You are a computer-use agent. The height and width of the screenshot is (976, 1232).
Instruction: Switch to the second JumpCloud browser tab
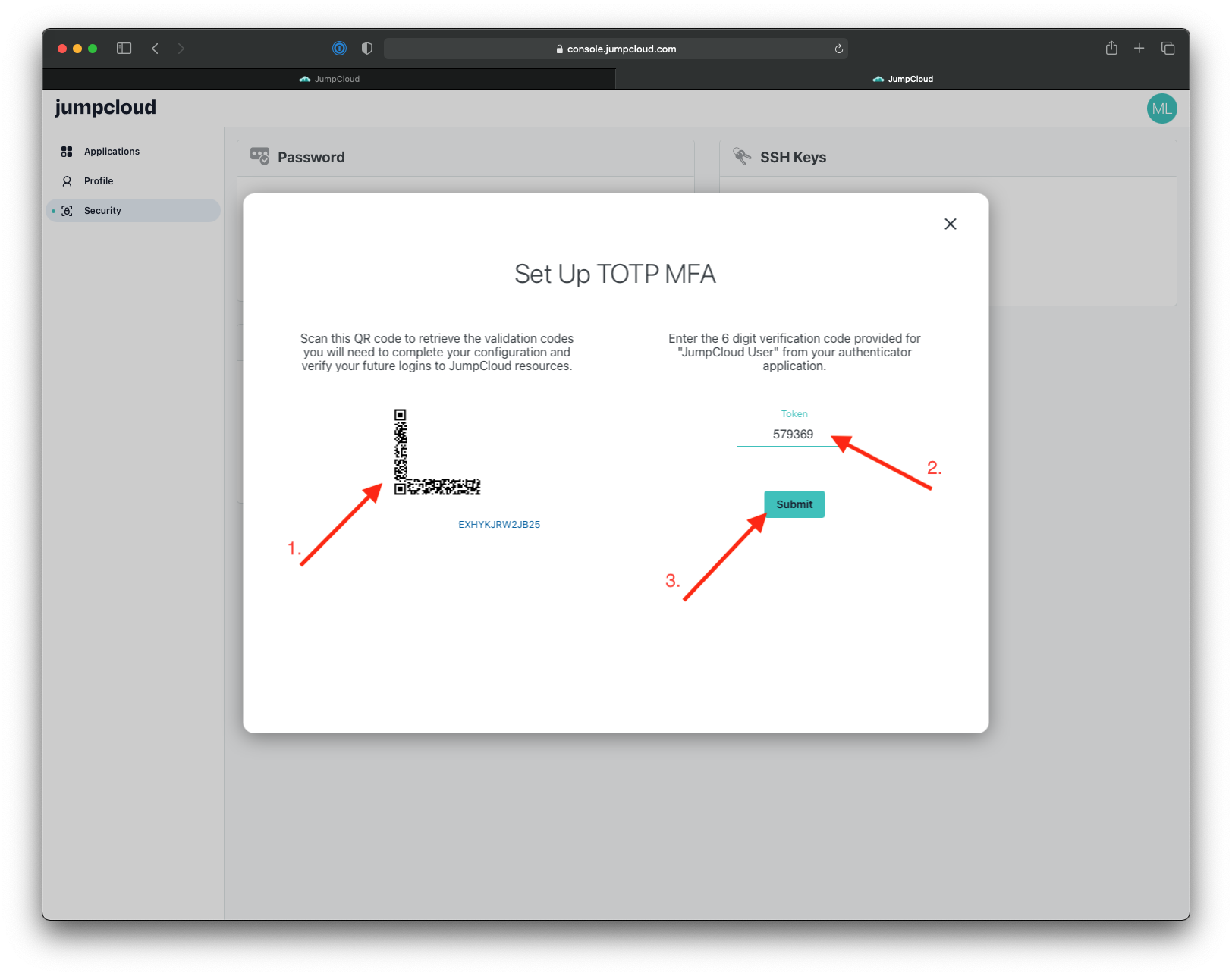coord(903,79)
